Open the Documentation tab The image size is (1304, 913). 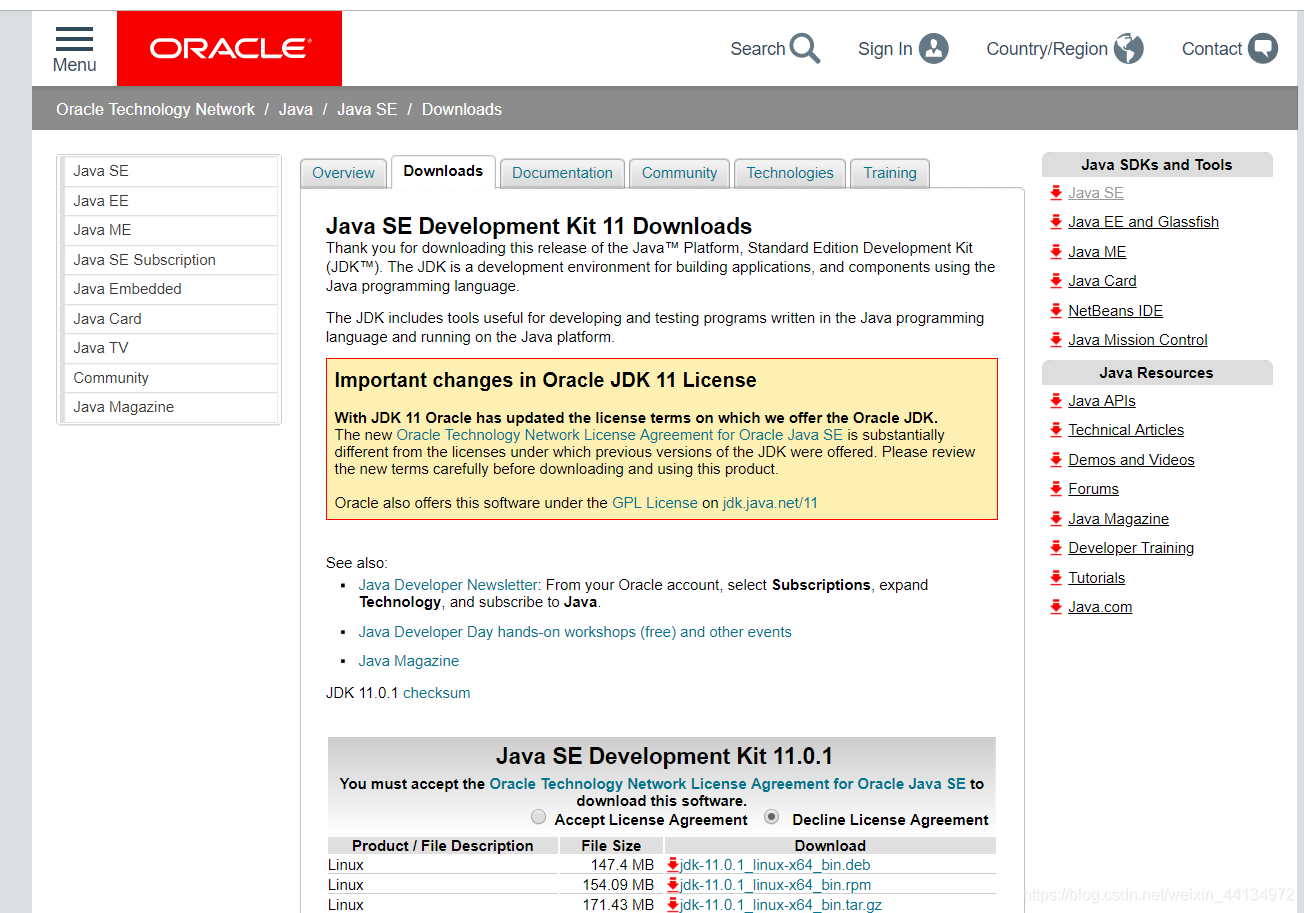coord(562,173)
